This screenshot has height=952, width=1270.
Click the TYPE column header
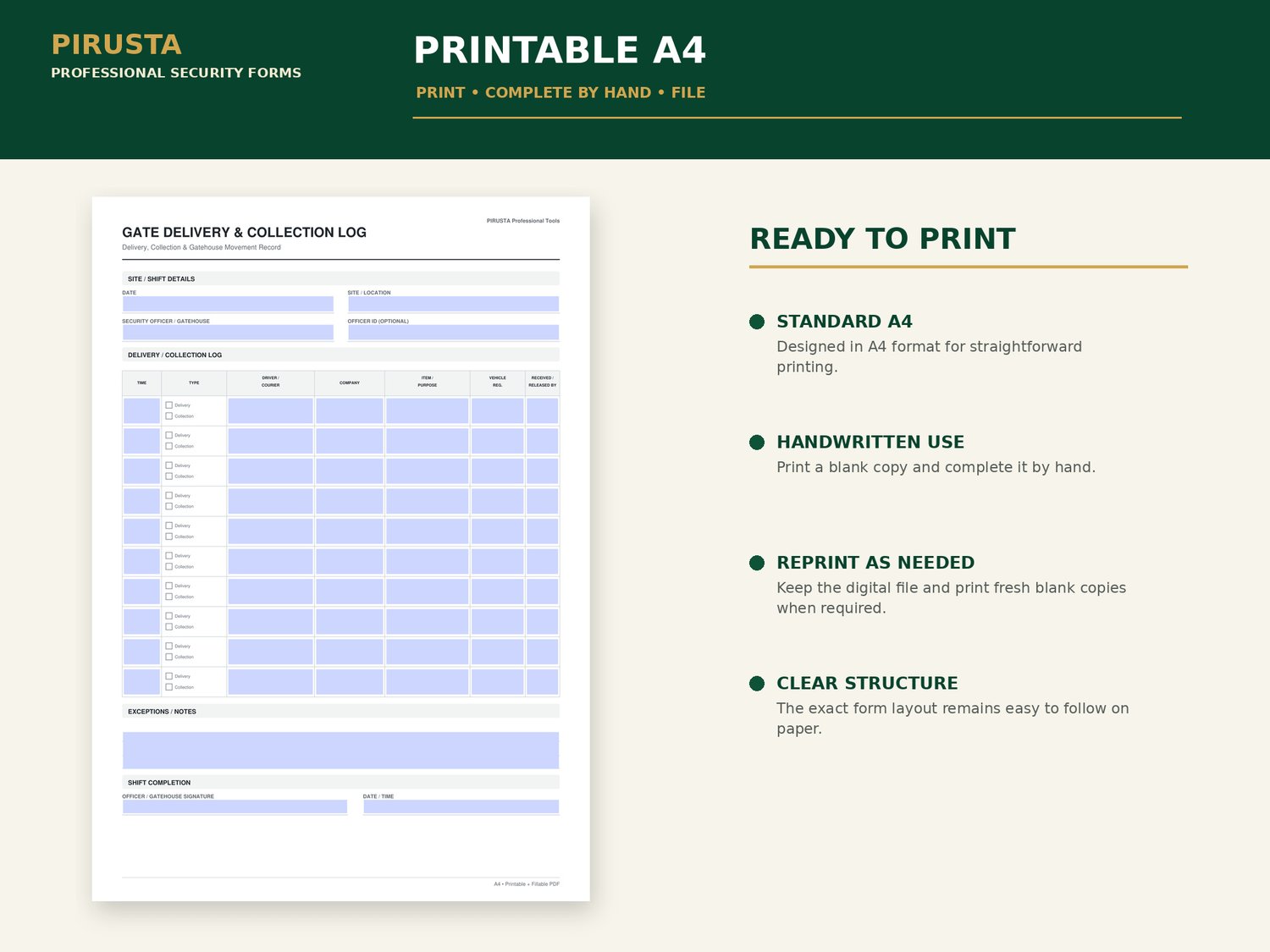[194, 383]
